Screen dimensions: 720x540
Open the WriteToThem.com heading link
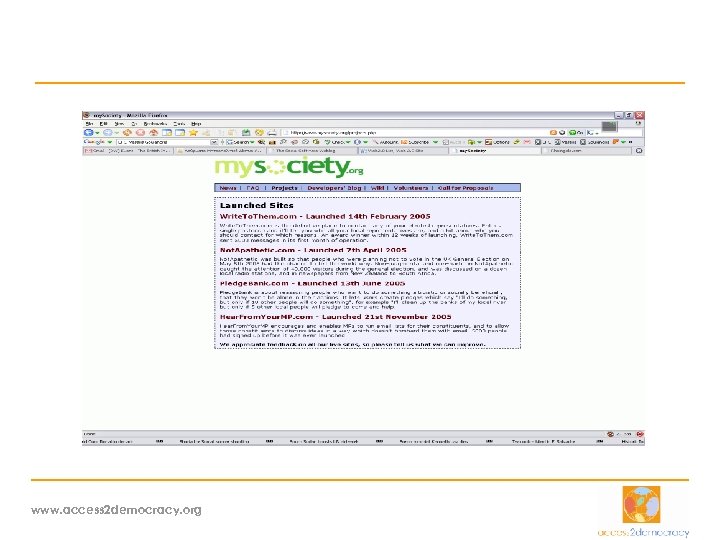325,216
